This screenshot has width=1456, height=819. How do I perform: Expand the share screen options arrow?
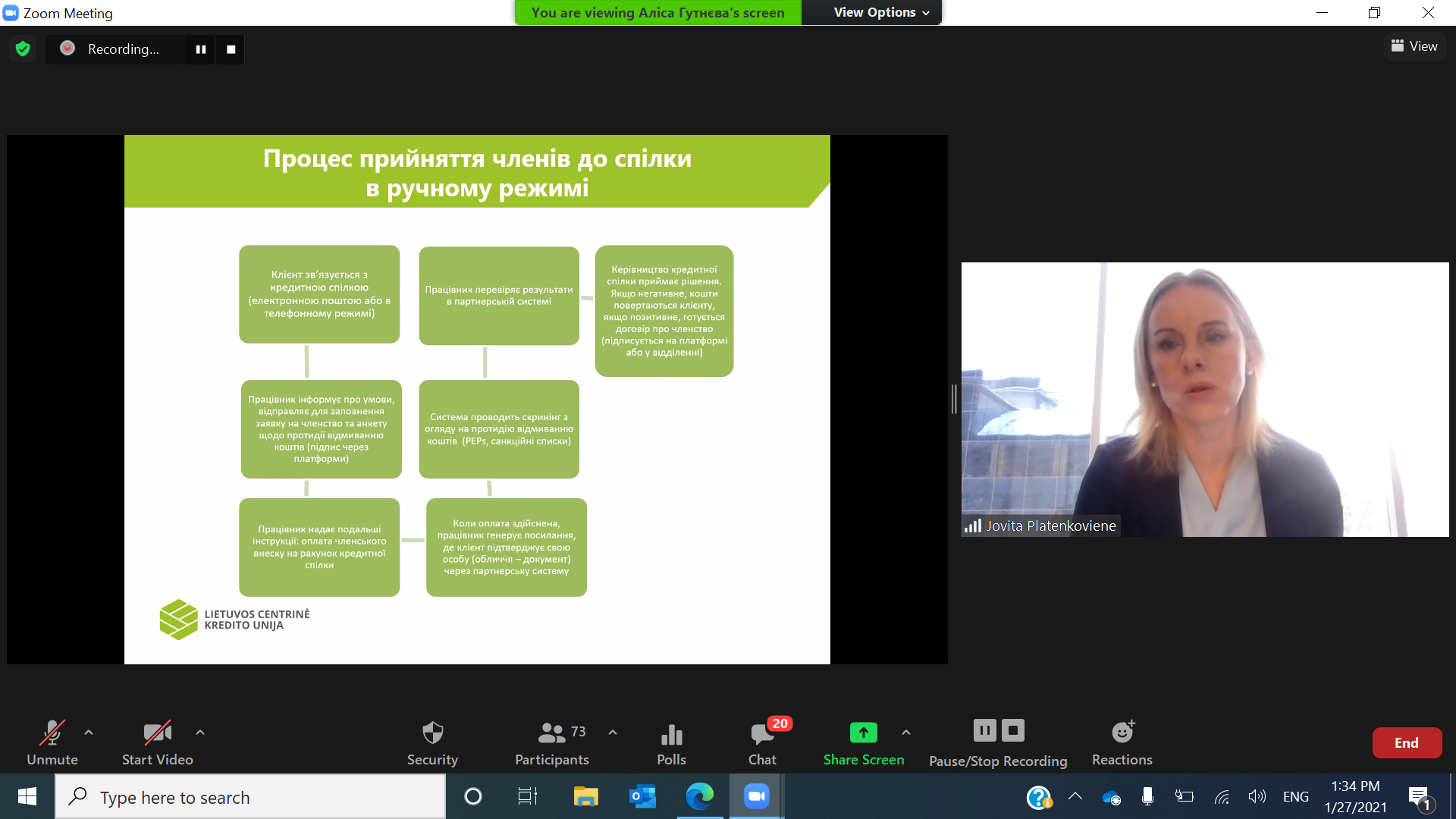(x=906, y=733)
